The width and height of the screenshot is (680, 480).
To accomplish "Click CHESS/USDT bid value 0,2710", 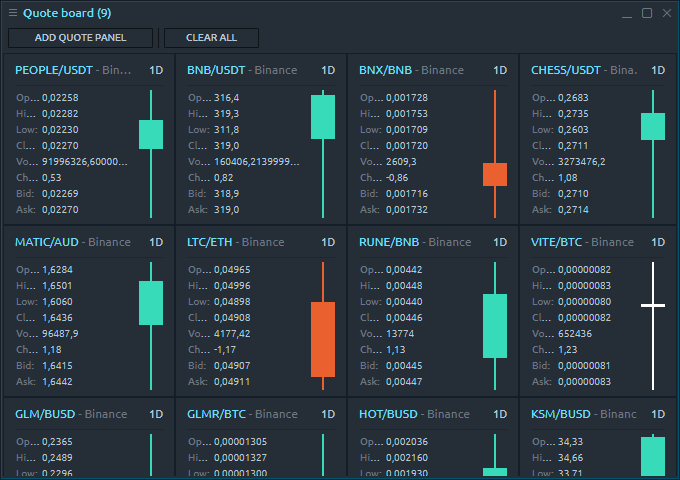I will [573, 193].
